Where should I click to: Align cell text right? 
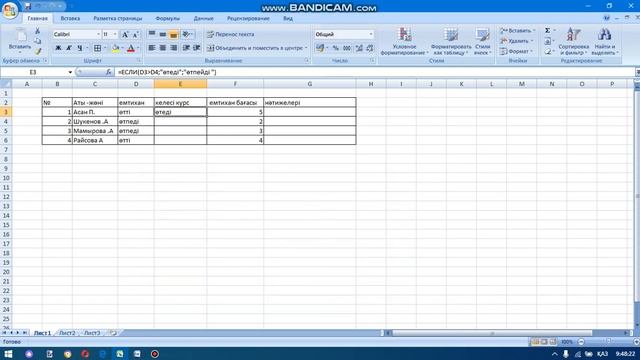pyautogui.click(x=173, y=48)
